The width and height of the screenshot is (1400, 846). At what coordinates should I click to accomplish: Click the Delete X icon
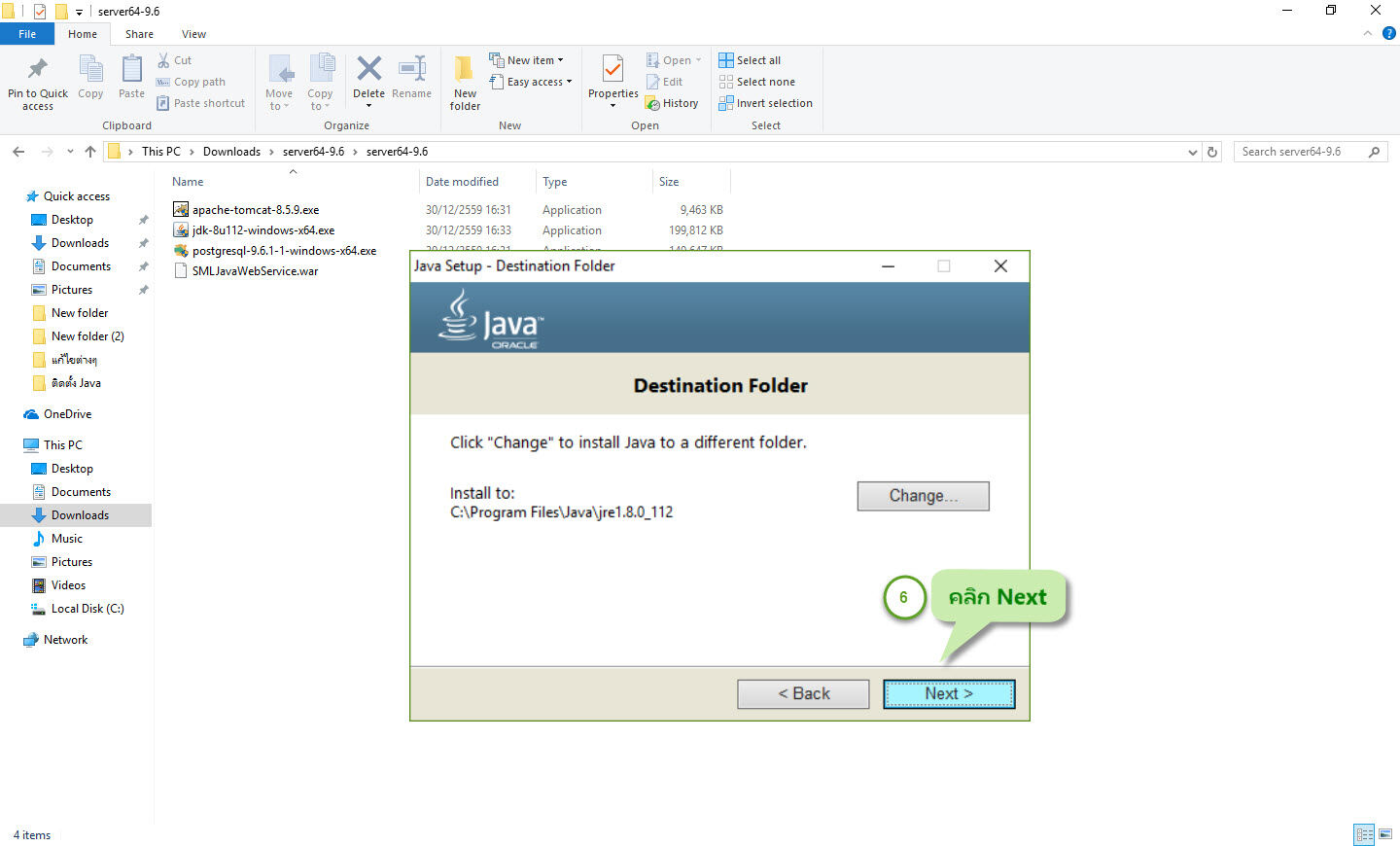(x=368, y=68)
